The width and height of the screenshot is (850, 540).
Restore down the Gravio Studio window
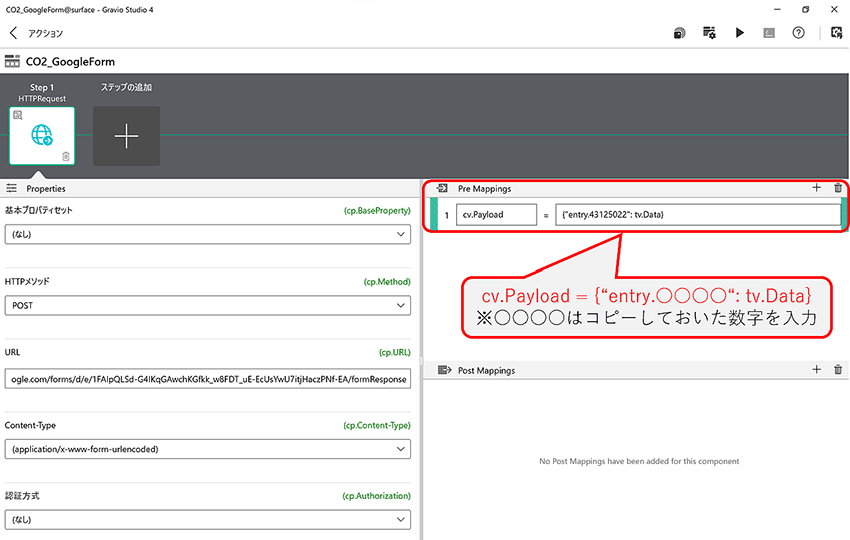(806, 9)
